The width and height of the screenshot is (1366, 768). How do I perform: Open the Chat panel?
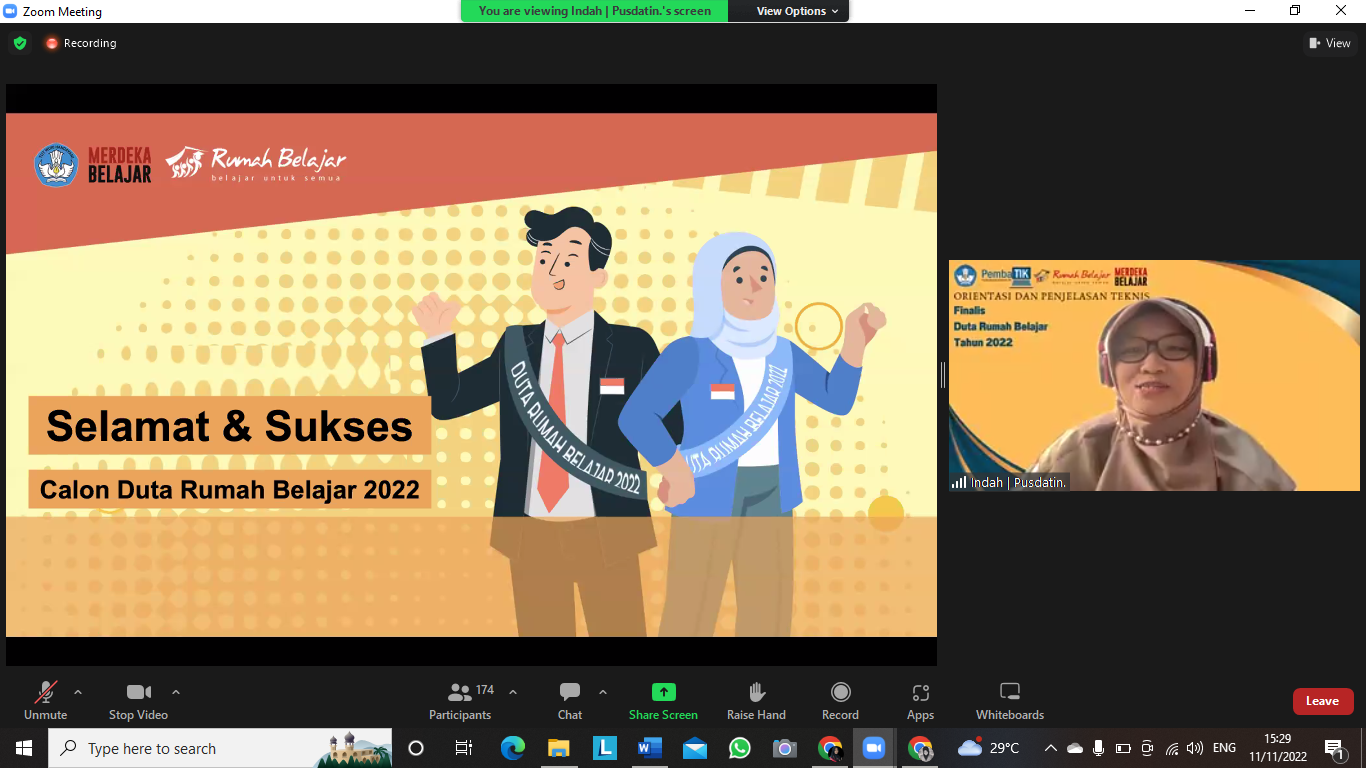coord(570,701)
